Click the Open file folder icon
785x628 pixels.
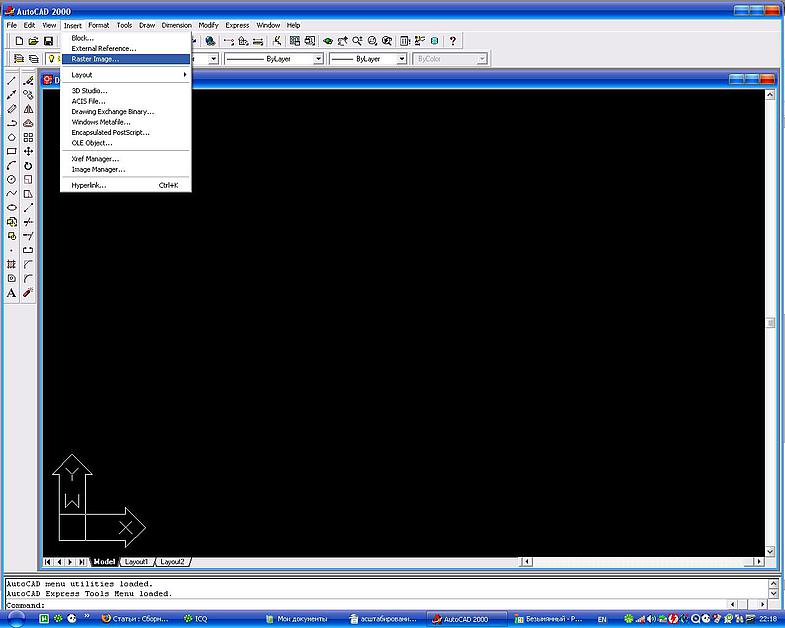[x=34, y=41]
